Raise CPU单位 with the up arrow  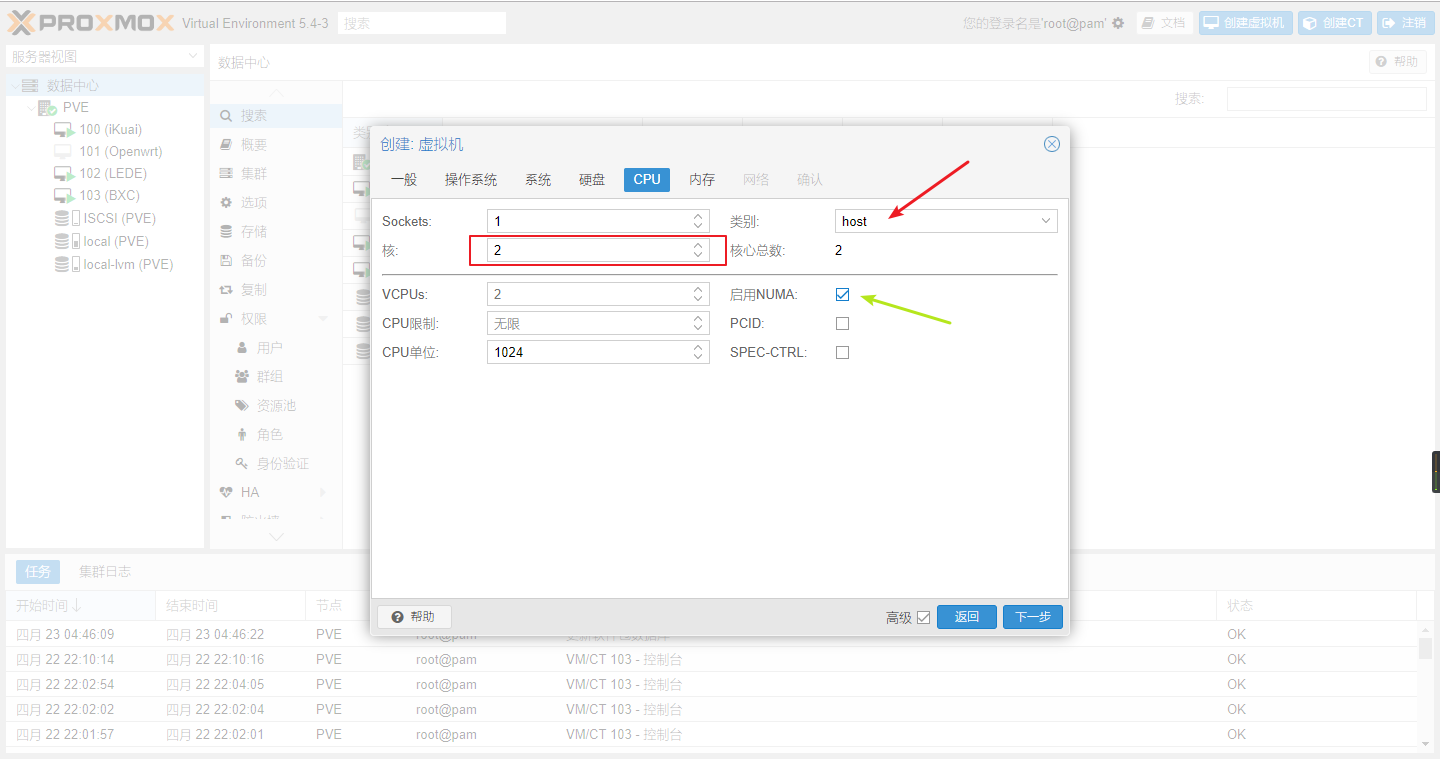coord(698,347)
